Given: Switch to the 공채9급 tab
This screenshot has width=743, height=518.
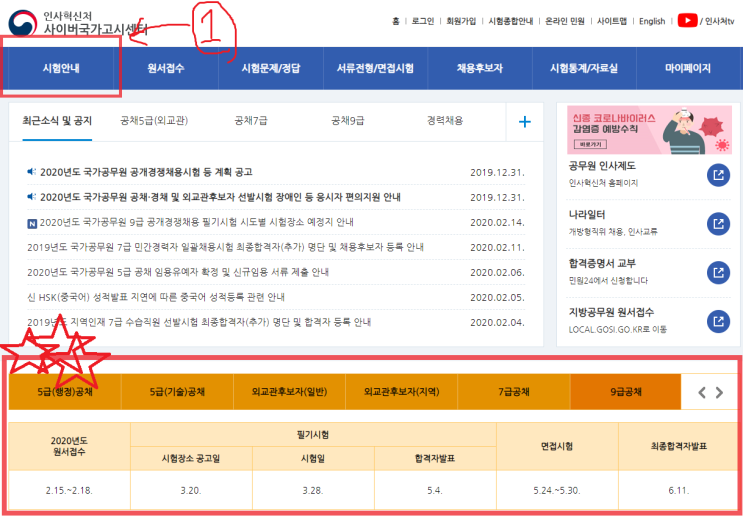Looking at the screenshot, I should (348, 121).
